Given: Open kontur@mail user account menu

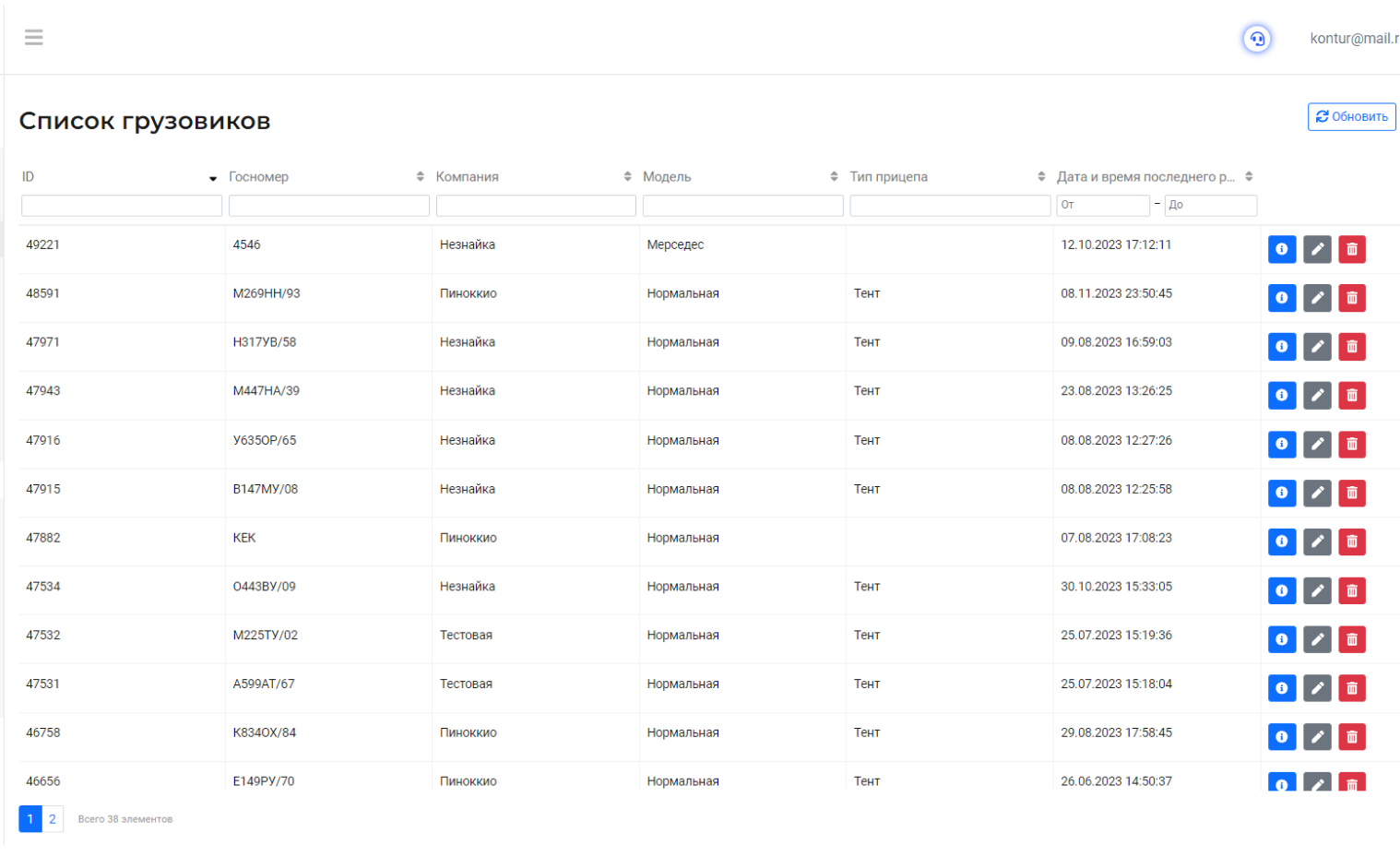Looking at the screenshot, I should pyautogui.click(x=1353, y=39).
